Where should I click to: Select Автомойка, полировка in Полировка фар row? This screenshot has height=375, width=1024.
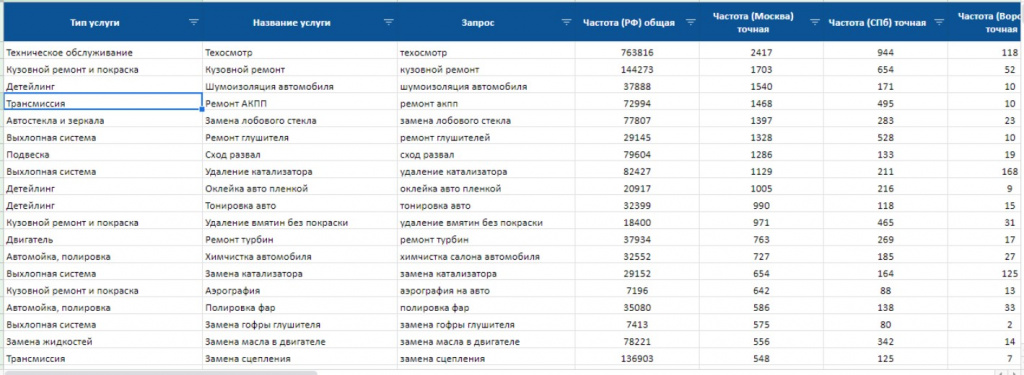click(103, 307)
